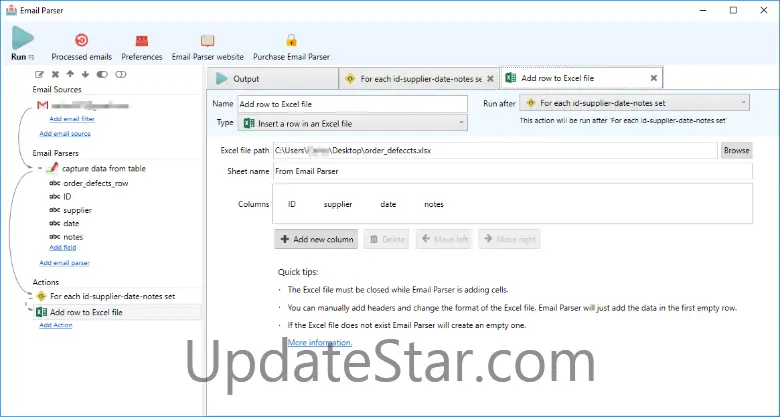The height and width of the screenshot is (417, 780).
Task: Open the More information link
Action: pos(320,342)
